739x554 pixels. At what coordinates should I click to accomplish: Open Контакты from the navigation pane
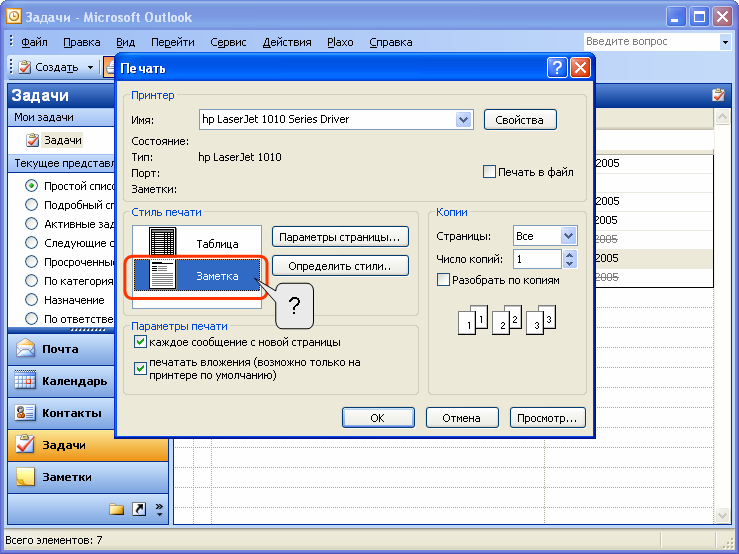coord(61,413)
